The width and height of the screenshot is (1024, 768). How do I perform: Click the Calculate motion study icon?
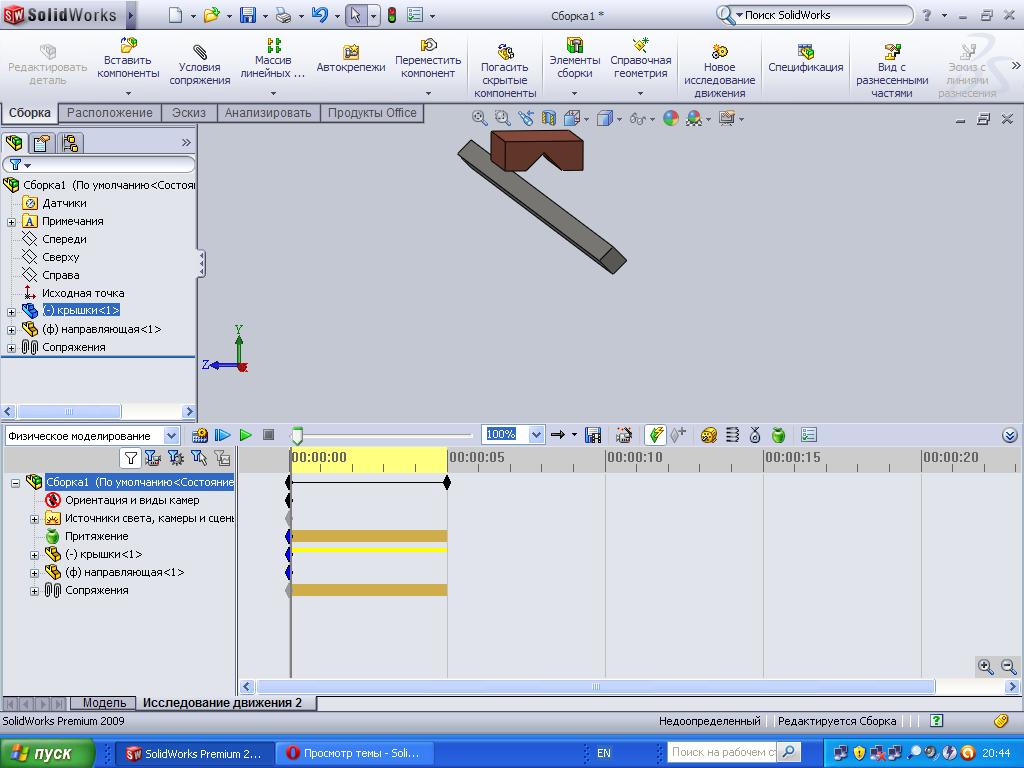click(x=200, y=435)
